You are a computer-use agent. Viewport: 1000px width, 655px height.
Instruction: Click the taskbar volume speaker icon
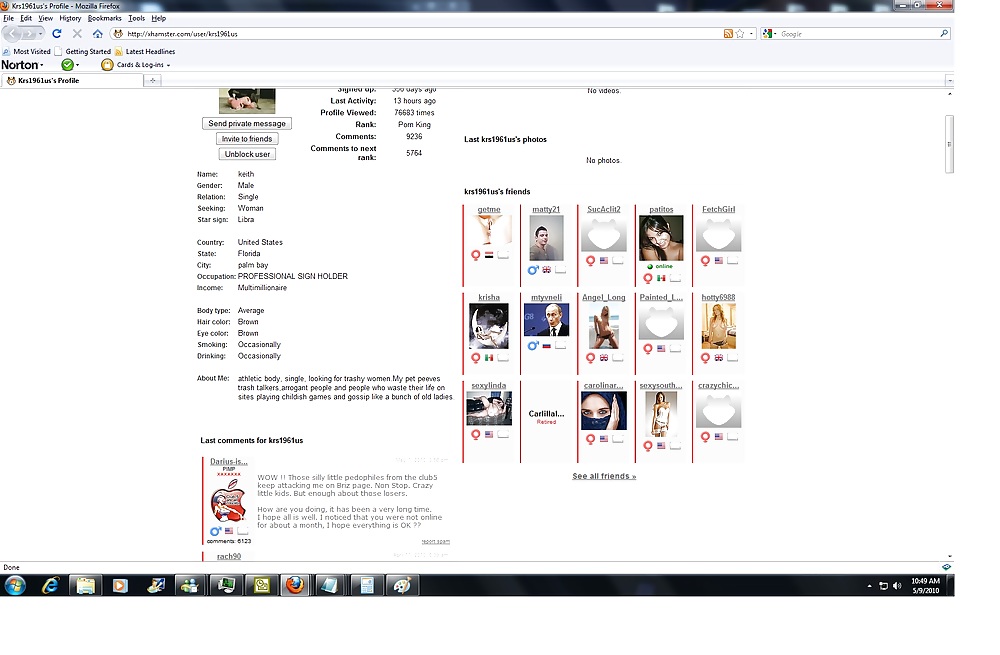tap(895, 586)
